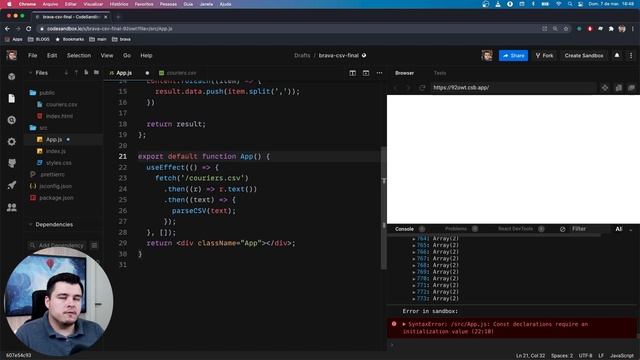The width and height of the screenshot is (640, 360).
Task: Open the file Explorer in the activity bar
Action: pos(11,98)
